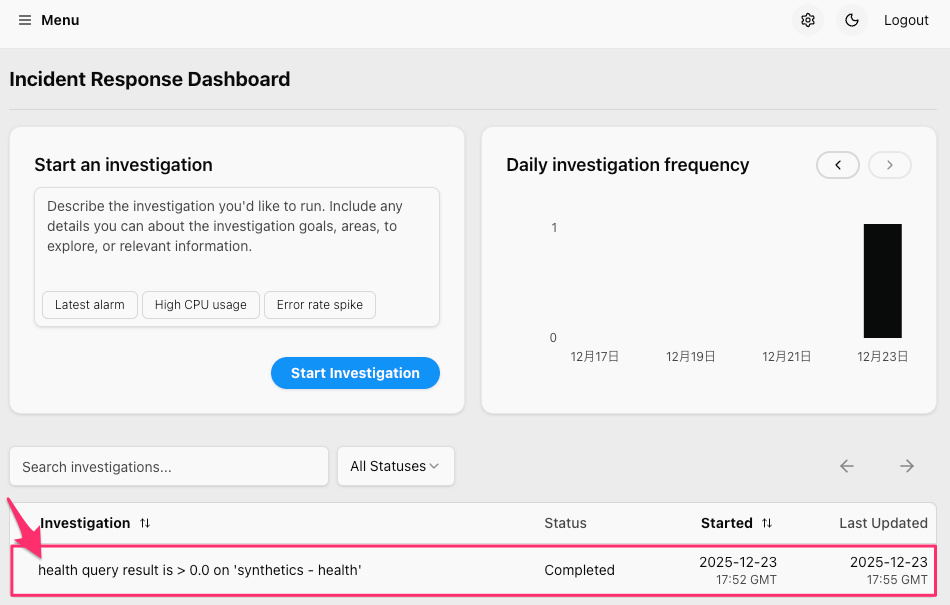Click the December 23 chart bar
This screenshot has height=605, width=950.
[882, 281]
